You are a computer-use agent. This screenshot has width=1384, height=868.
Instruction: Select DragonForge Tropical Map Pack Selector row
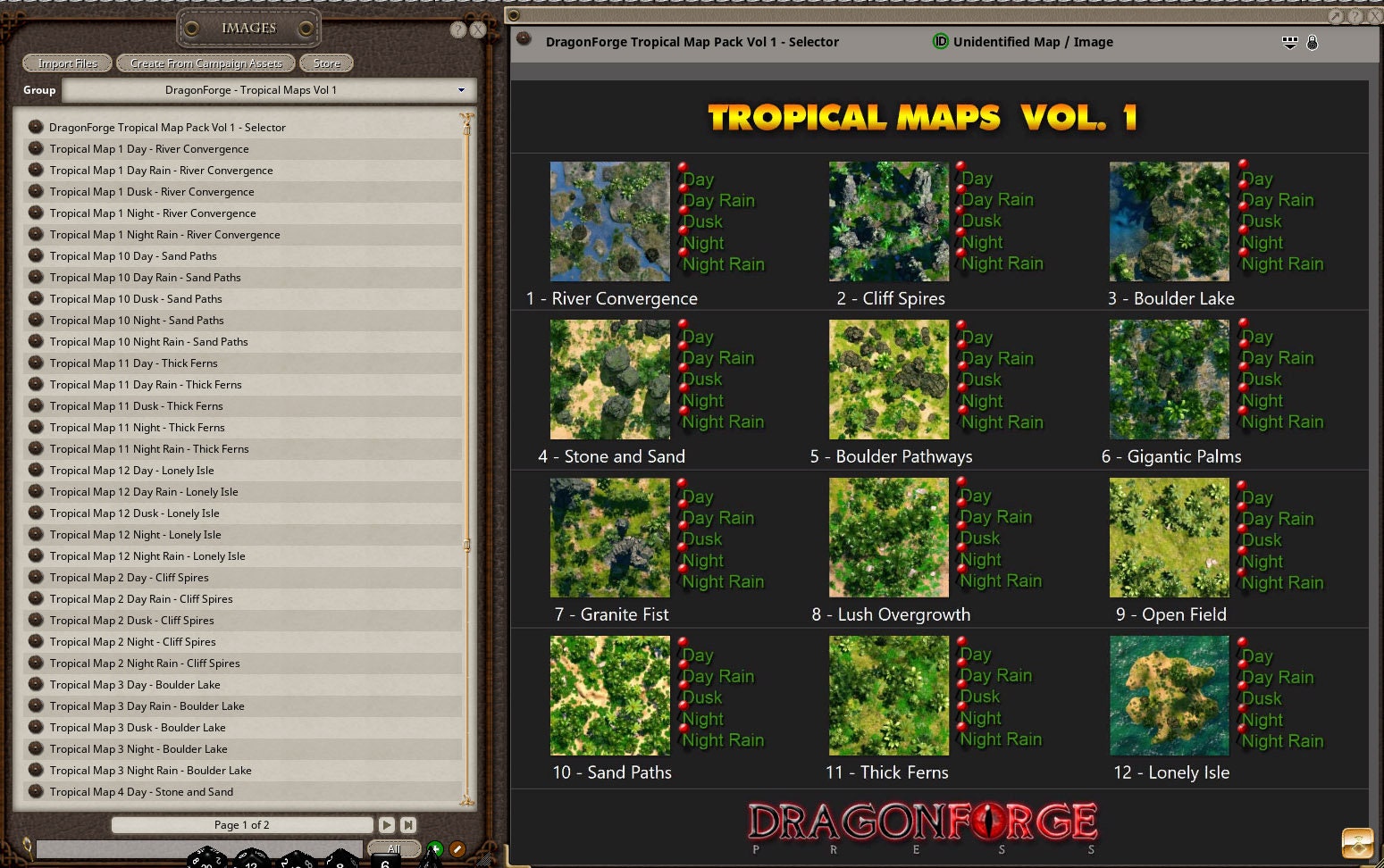tap(242, 127)
